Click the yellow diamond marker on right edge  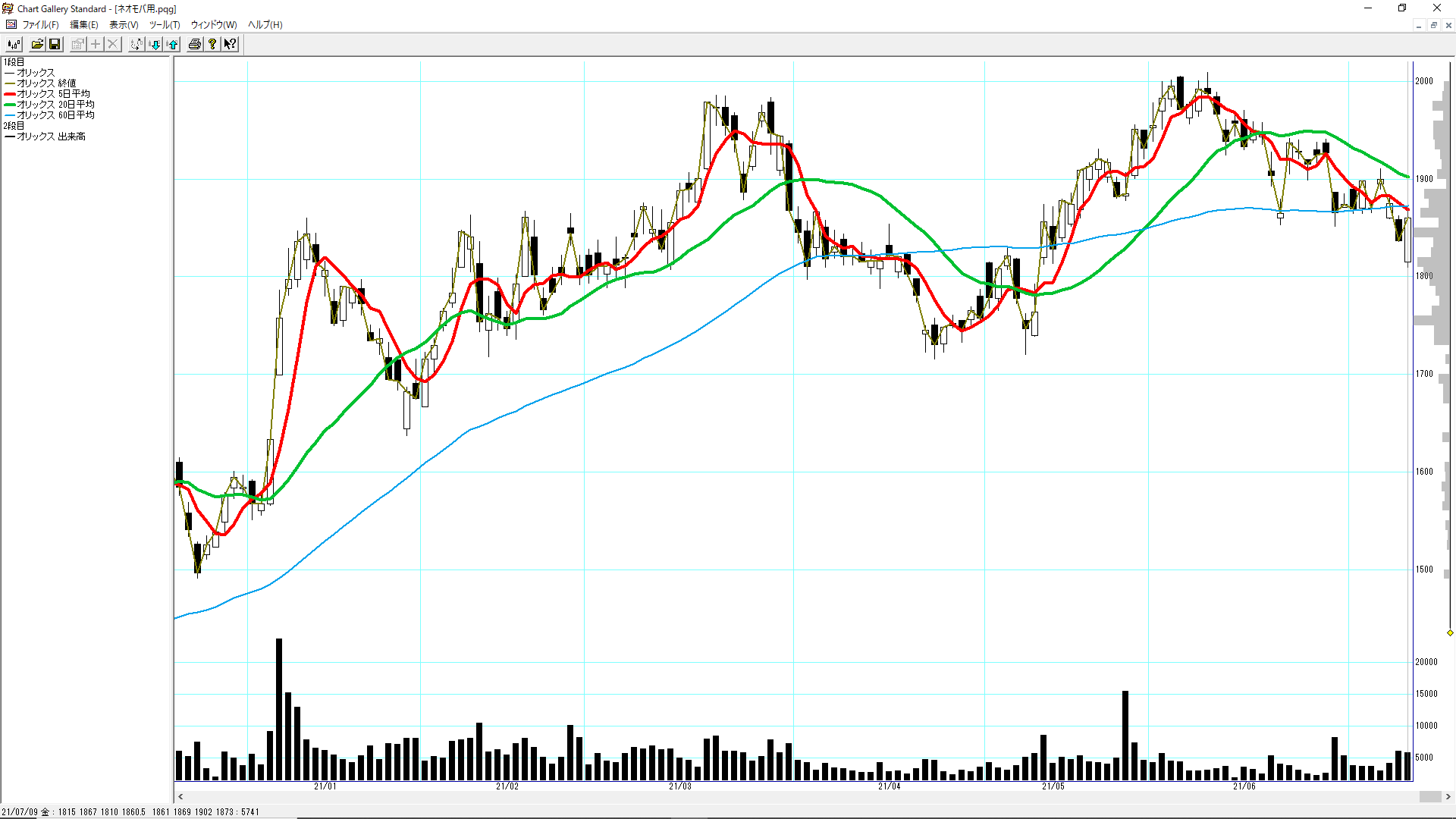coord(1450,632)
